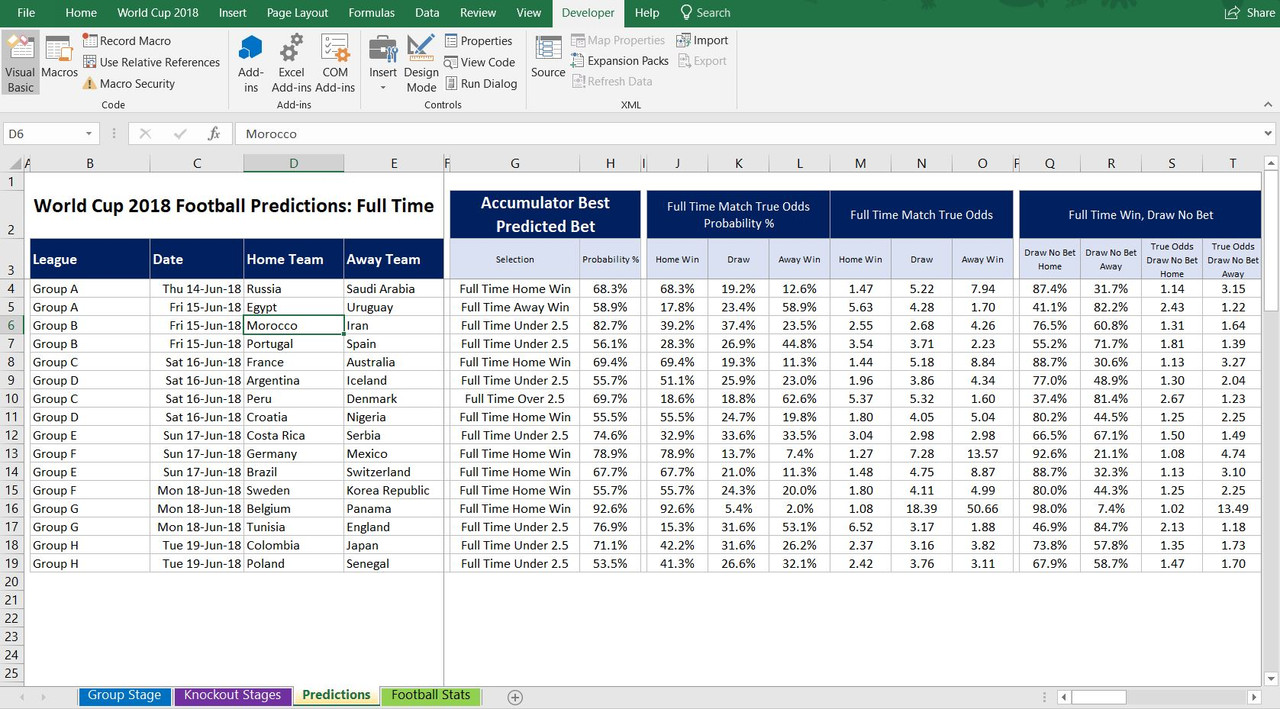Select column G header
The image size is (1280, 709).
point(514,164)
